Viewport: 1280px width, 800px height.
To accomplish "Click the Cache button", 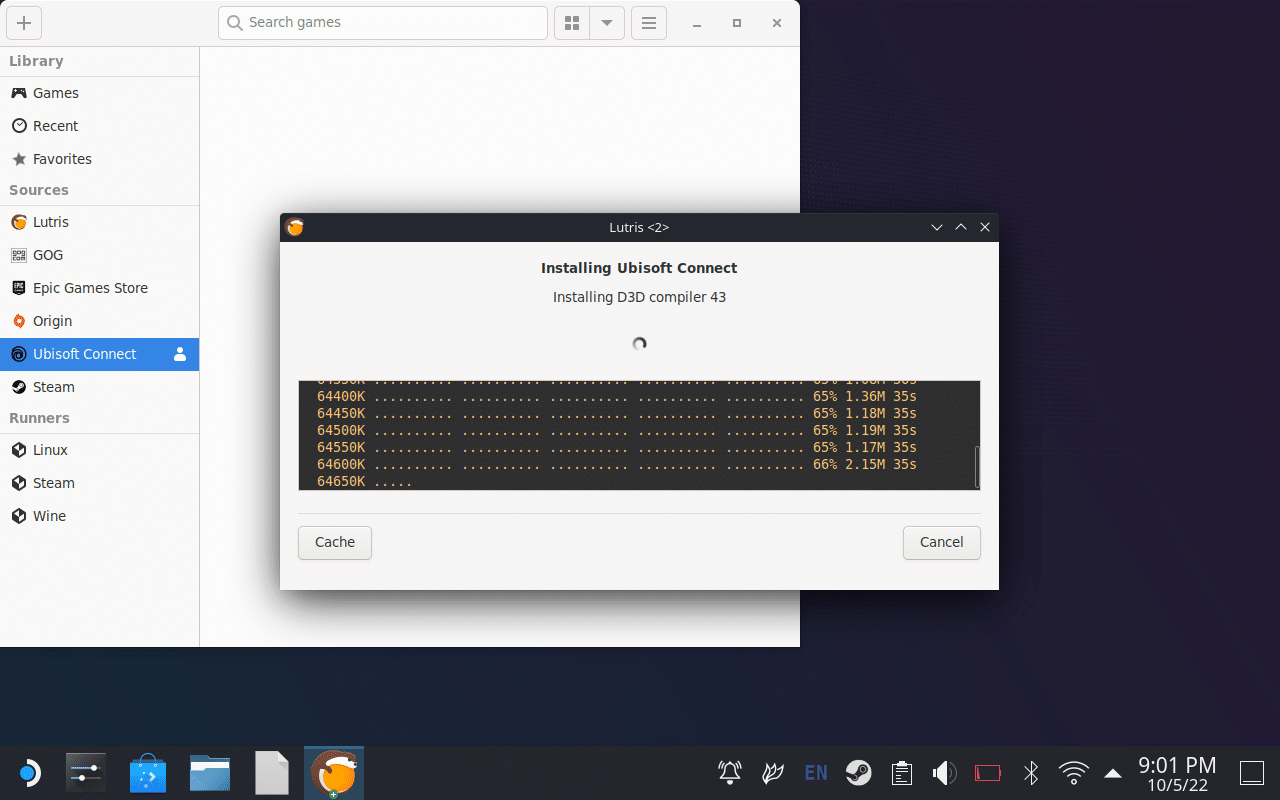I will pos(335,542).
